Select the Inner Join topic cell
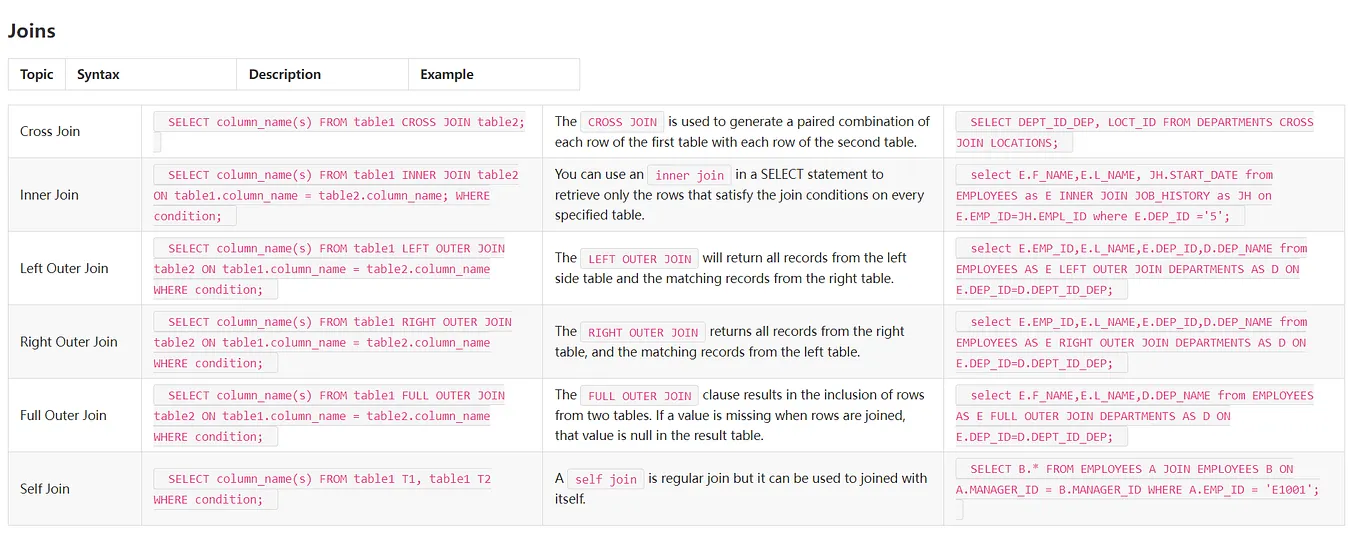Image resolution: width=1358 pixels, height=544 pixels. tap(75, 195)
